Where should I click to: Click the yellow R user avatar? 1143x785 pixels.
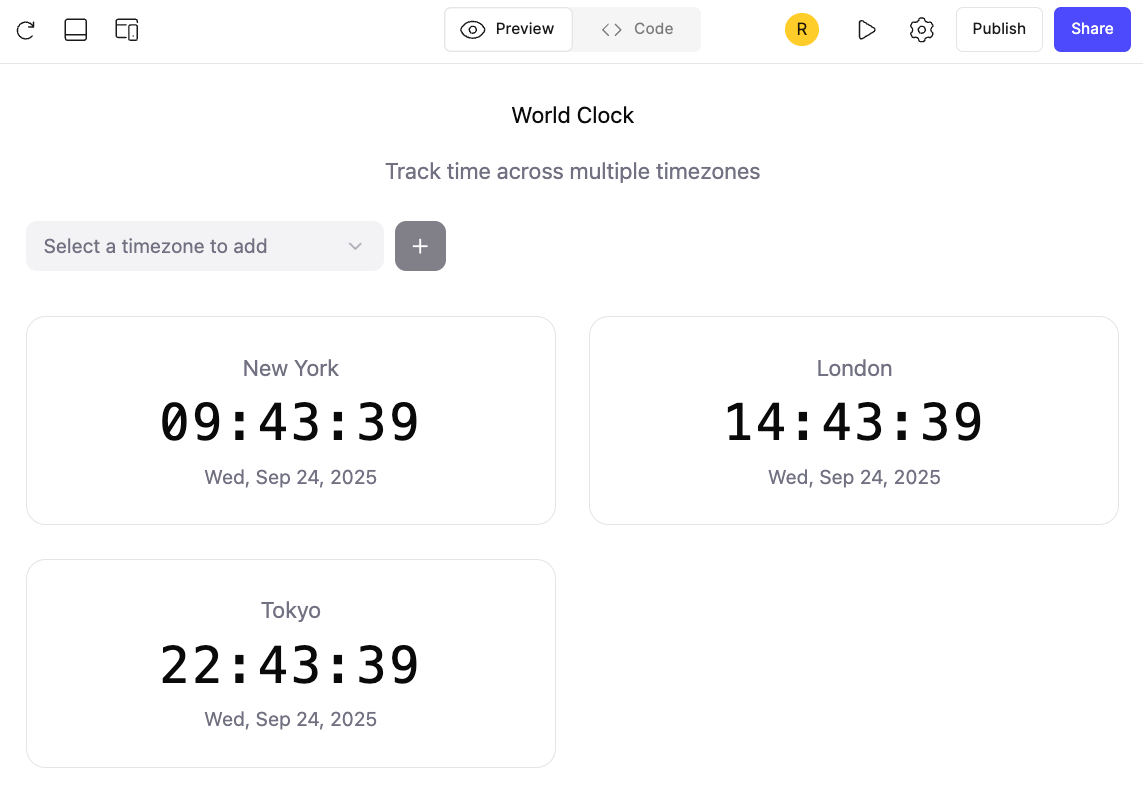(801, 30)
